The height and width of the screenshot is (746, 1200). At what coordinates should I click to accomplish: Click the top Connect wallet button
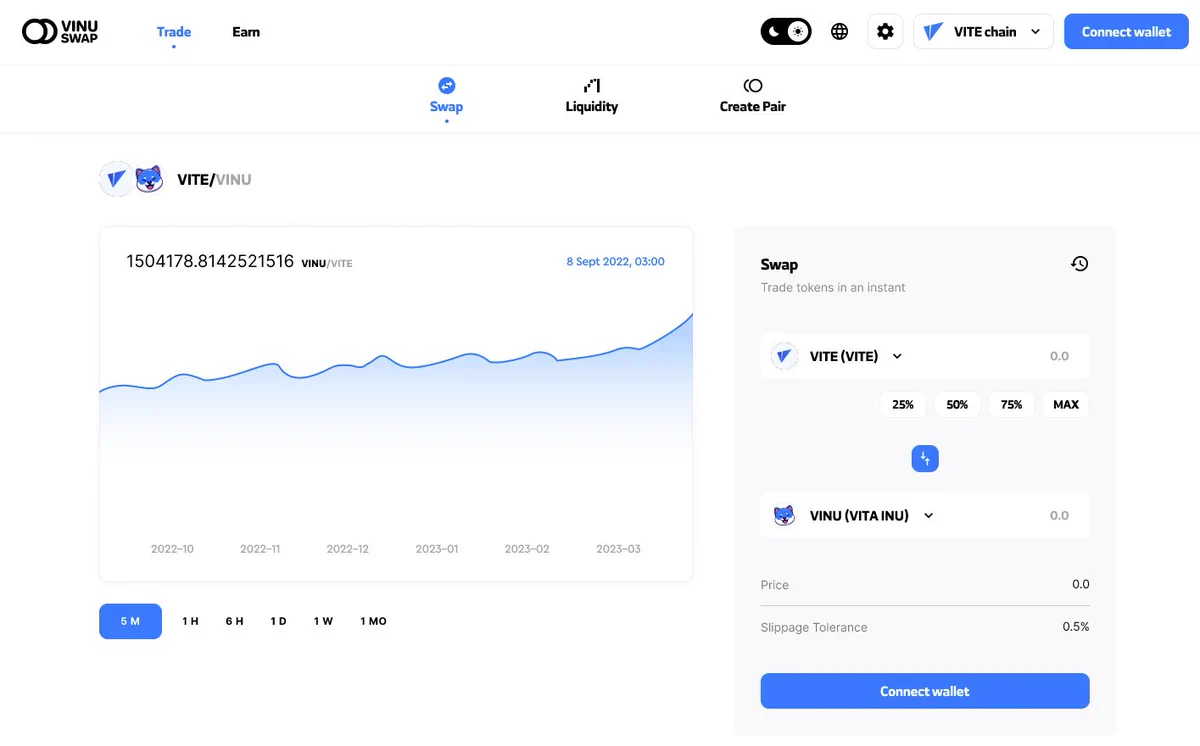click(x=1126, y=32)
